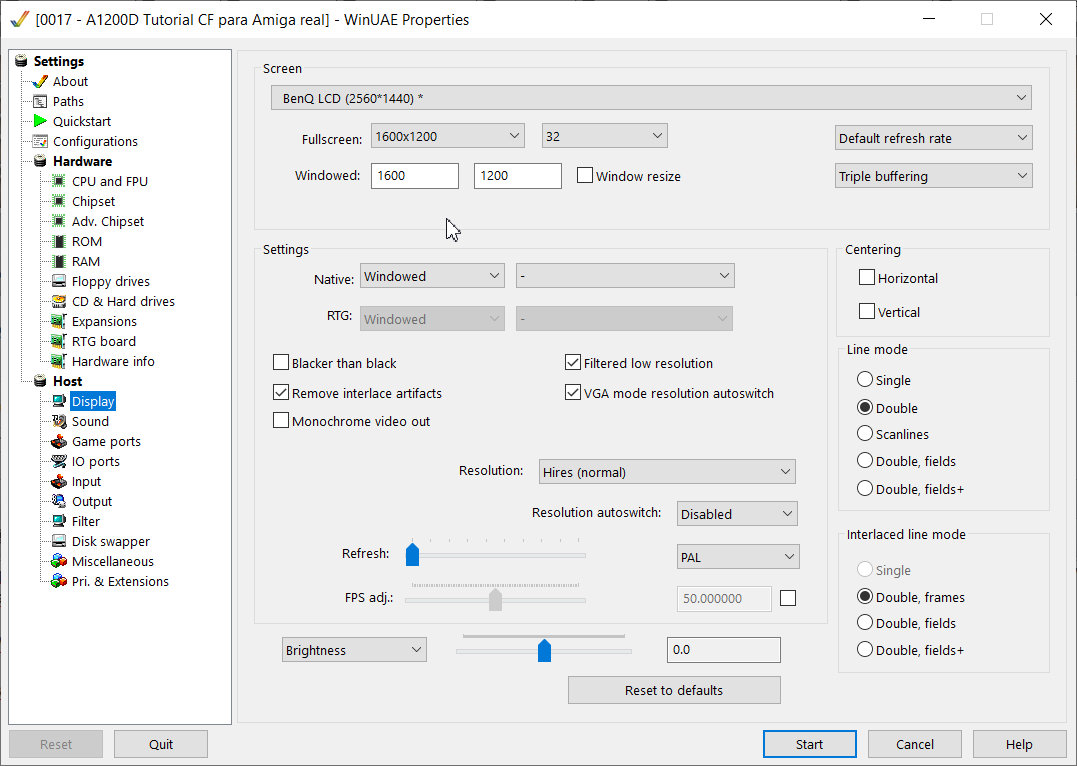Enable Horizontal centering checkbox

(x=867, y=278)
